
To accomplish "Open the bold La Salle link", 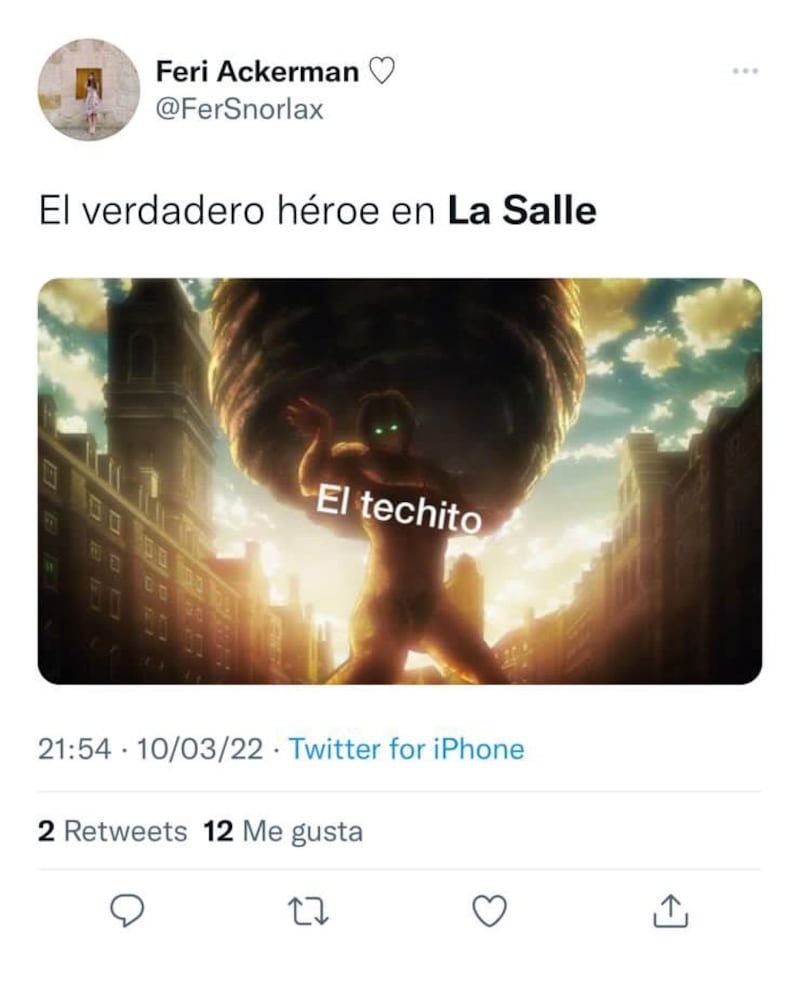I will point(522,210).
